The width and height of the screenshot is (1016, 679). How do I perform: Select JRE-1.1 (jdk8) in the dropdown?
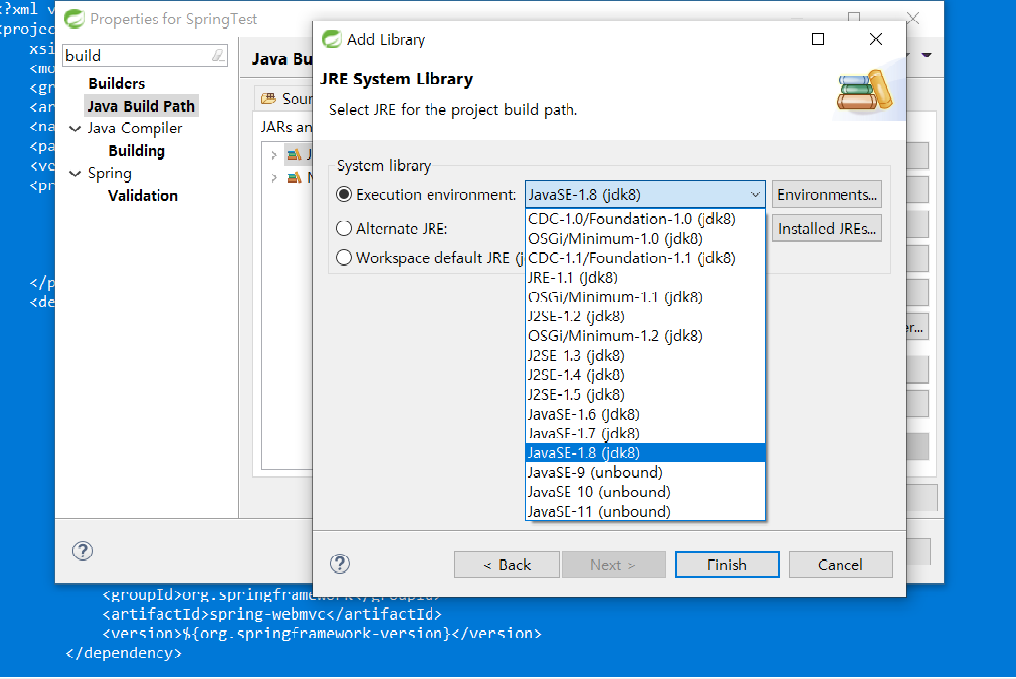click(x=645, y=277)
